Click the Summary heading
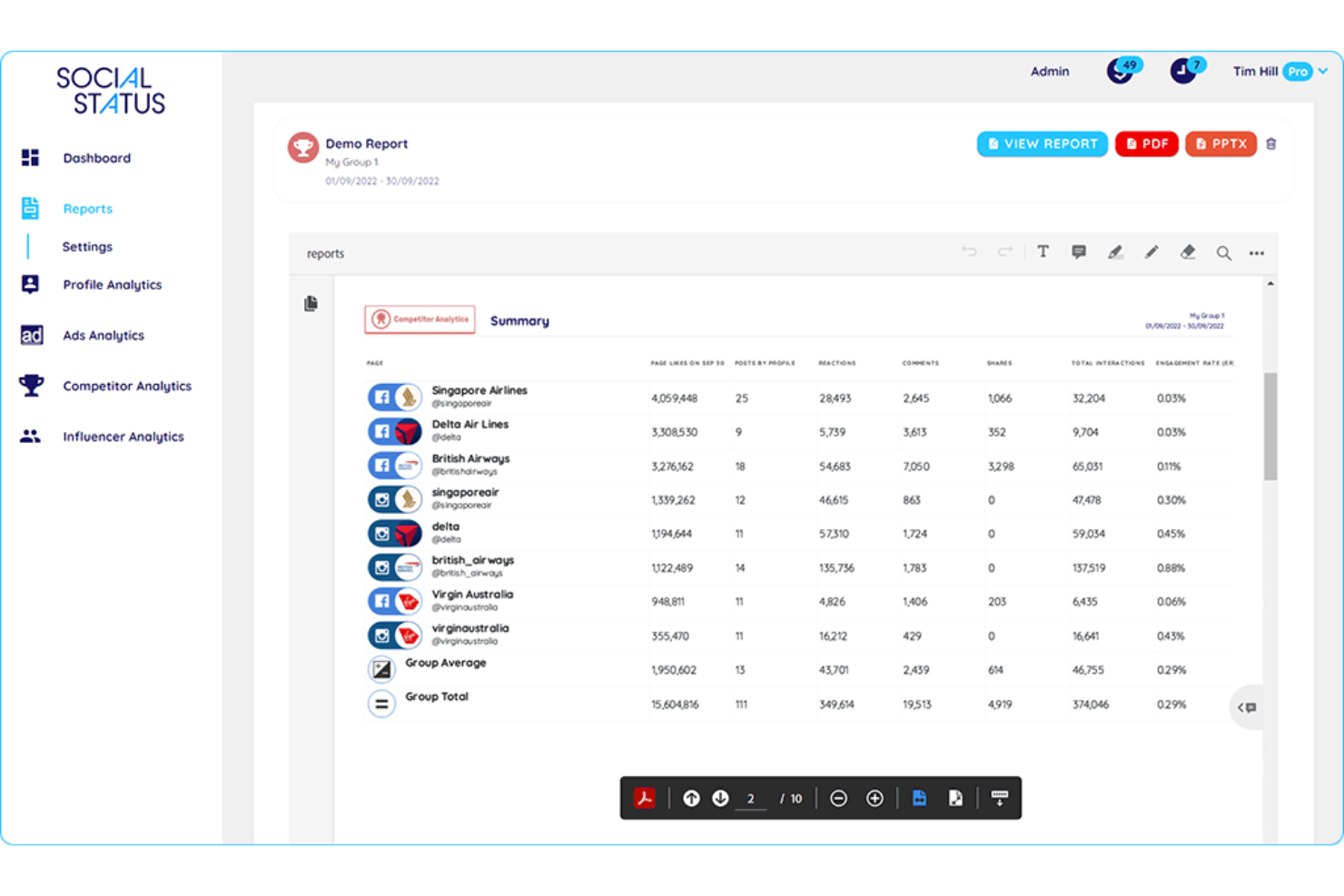Screen dimensions: 1344x896 (519, 321)
